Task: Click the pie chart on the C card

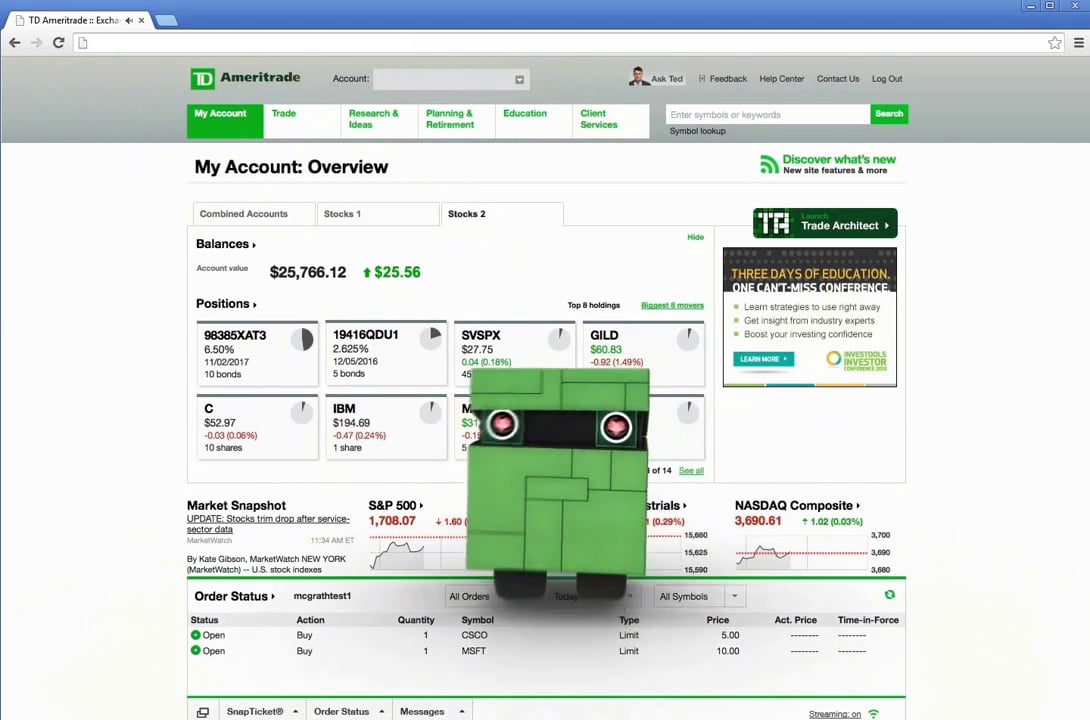Action: (x=302, y=413)
